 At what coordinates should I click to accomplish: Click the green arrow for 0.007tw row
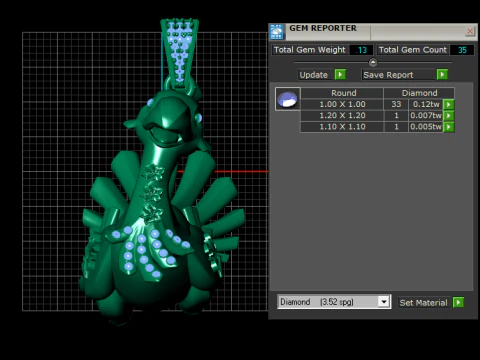pyautogui.click(x=449, y=116)
